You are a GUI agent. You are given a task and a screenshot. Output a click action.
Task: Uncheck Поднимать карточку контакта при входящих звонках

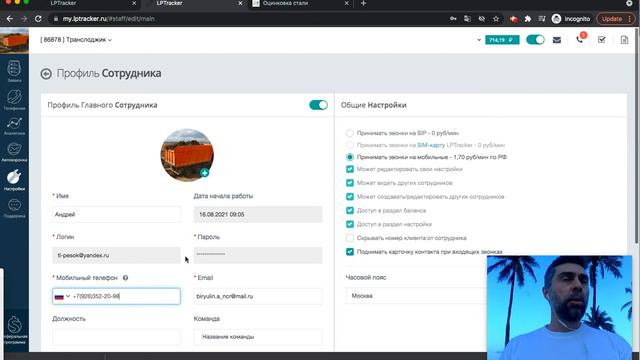pyautogui.click(x=350, y=252)
